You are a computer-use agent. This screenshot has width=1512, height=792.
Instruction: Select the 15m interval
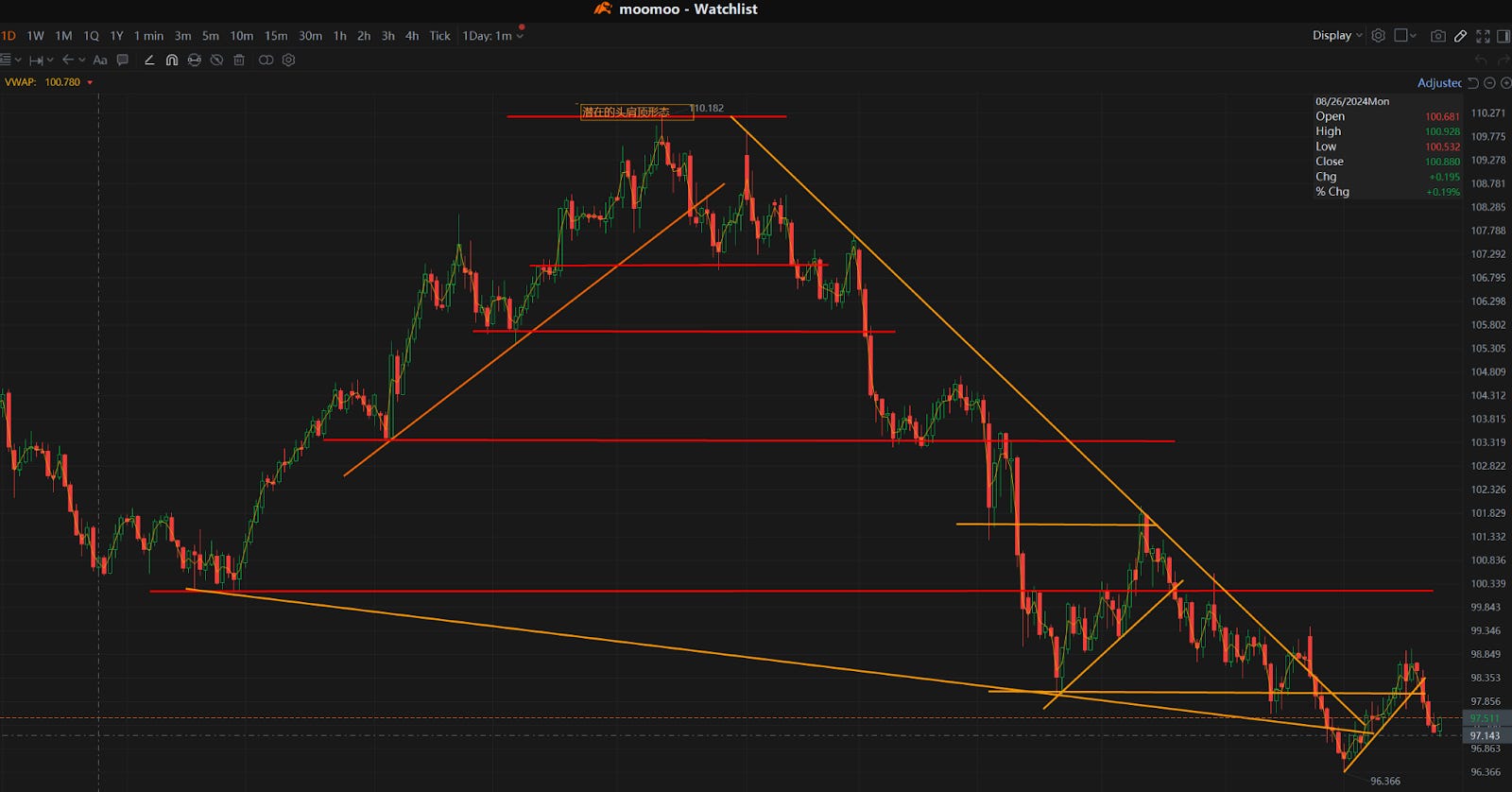click(276, 36)
